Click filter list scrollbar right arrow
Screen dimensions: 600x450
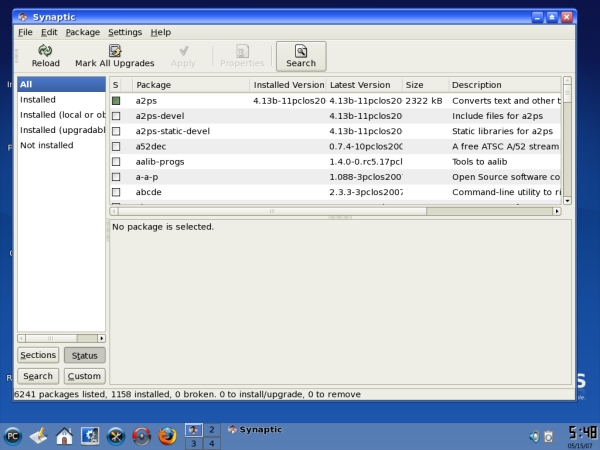click(101, 338)
